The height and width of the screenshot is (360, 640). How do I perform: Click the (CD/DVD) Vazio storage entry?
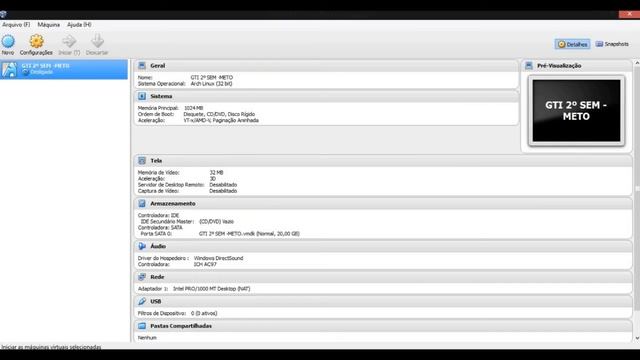(x=216, y=222)
